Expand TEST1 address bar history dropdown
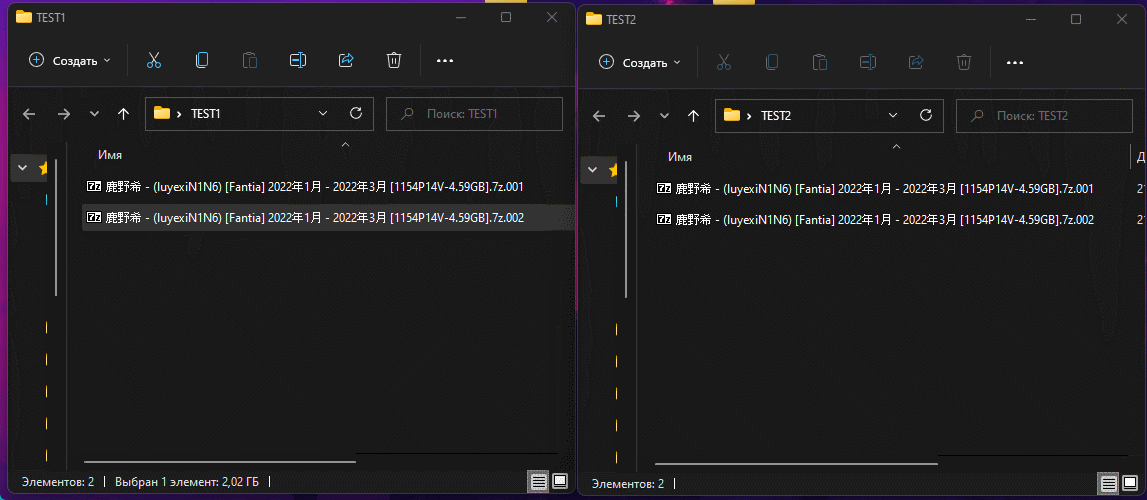 (x=323, y=113)
